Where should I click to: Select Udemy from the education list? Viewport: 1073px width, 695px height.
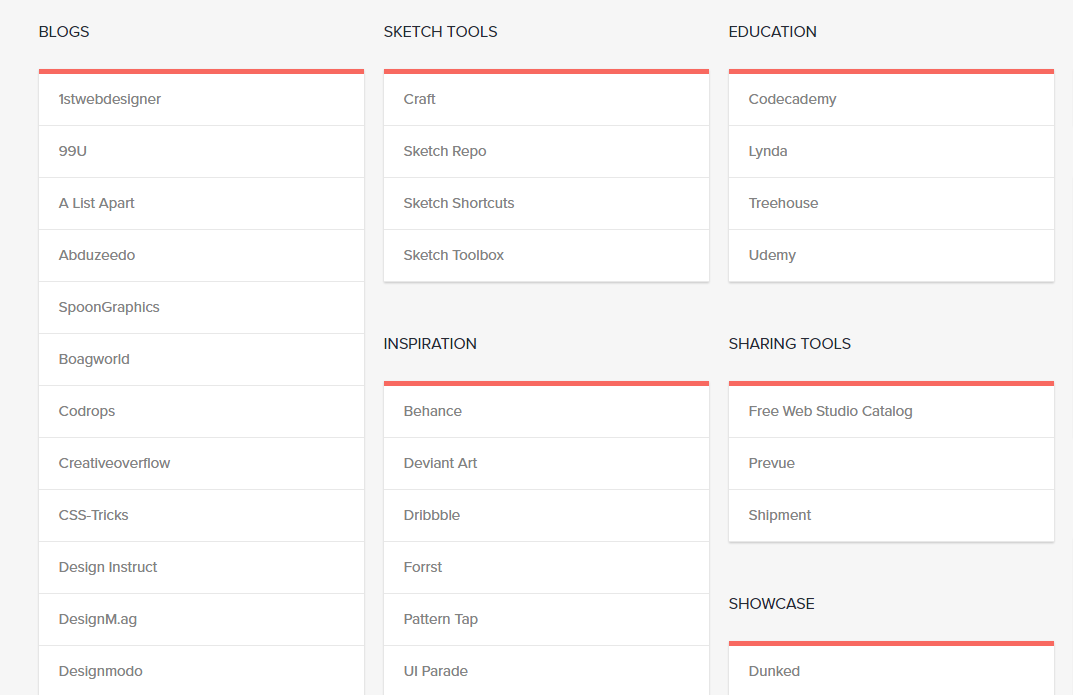coord(771,255)
